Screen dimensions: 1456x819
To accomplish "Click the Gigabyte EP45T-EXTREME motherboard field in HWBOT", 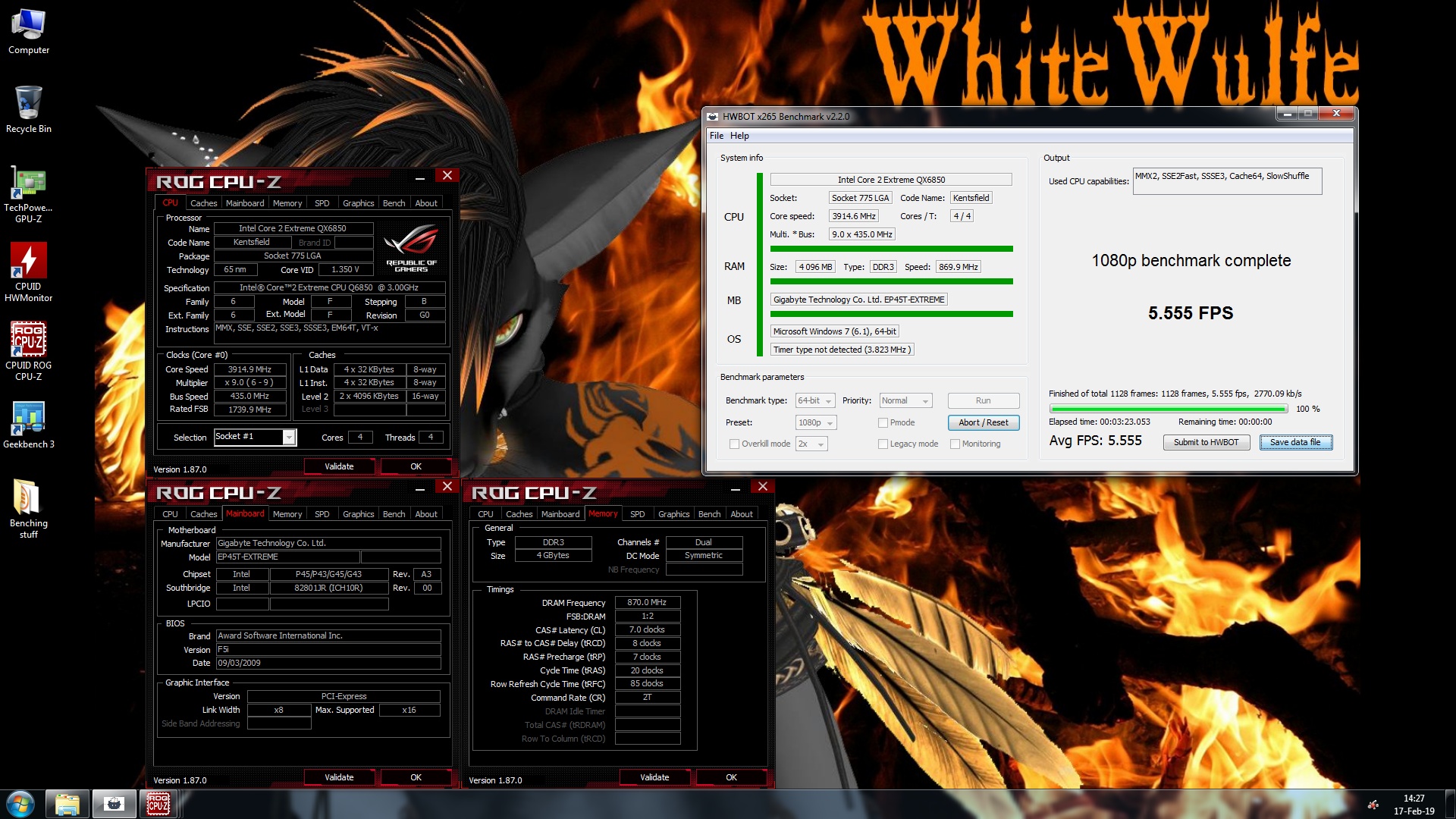I will pos(859,300).
